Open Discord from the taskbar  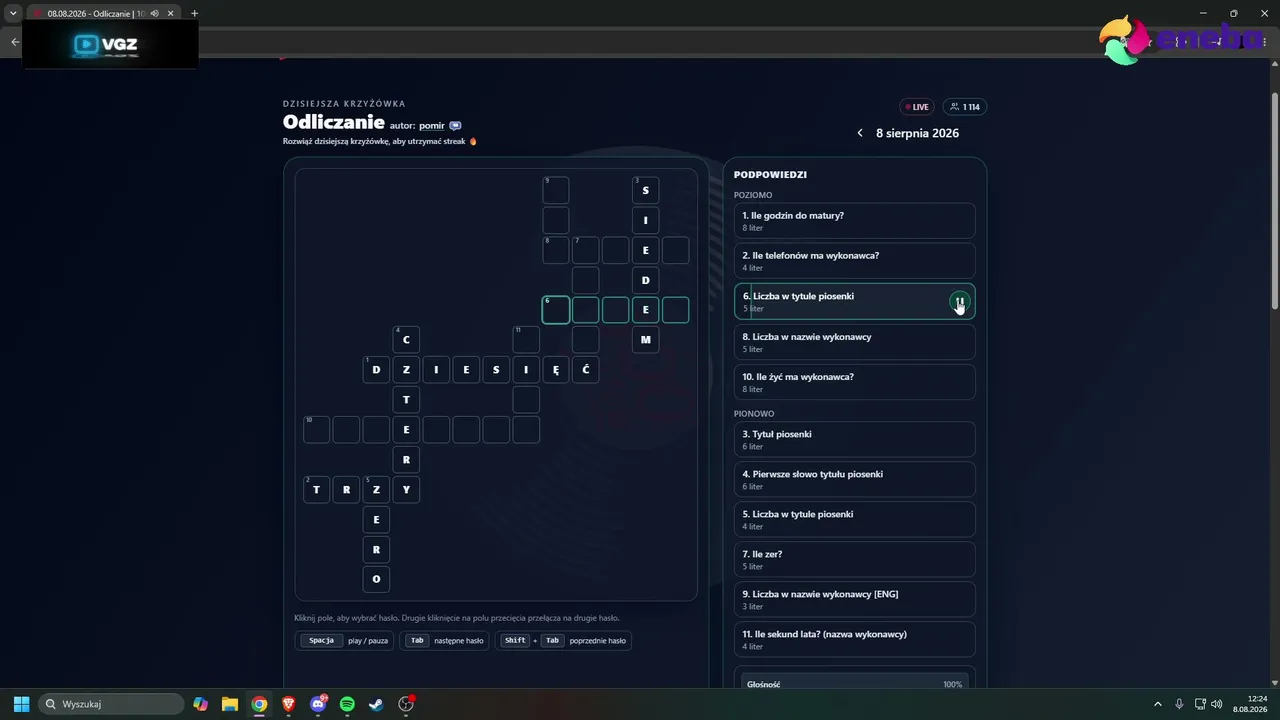[x=318, y=704]
